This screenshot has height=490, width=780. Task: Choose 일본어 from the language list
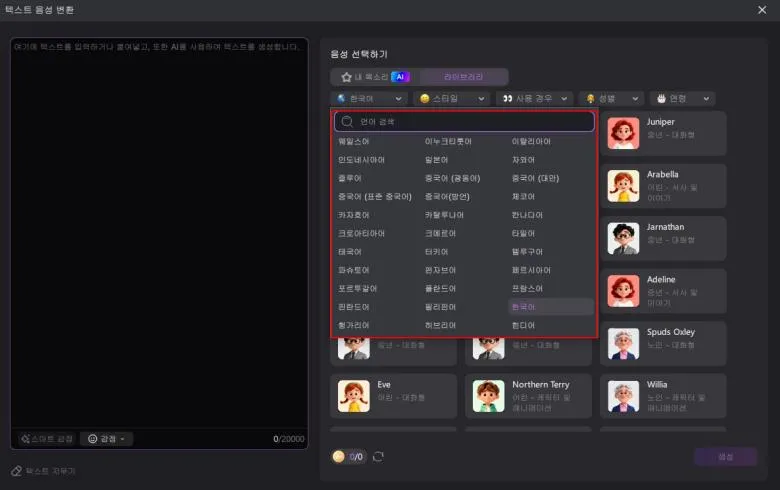pos(436,160)
